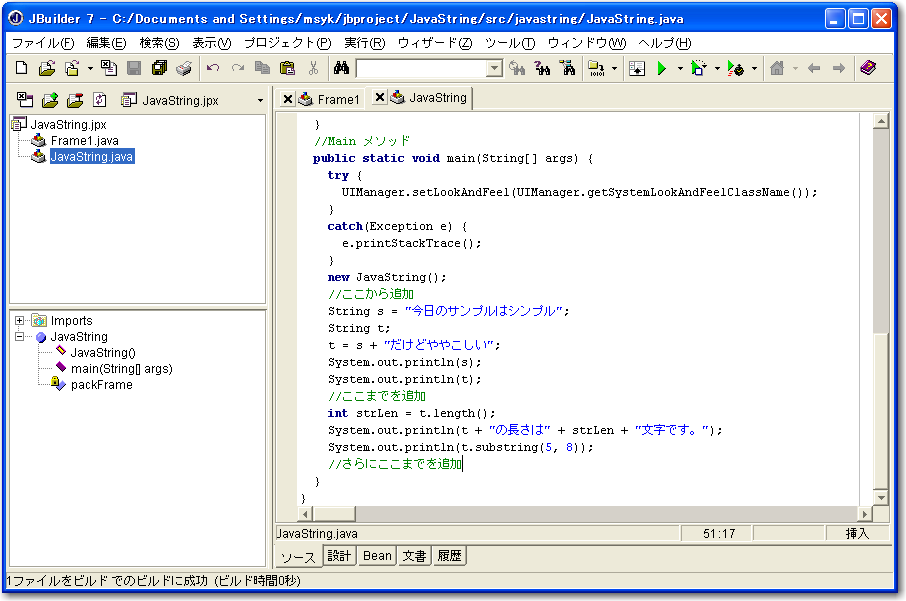Open the Help book icon
The image size is (906, 601).
point(868,68)
